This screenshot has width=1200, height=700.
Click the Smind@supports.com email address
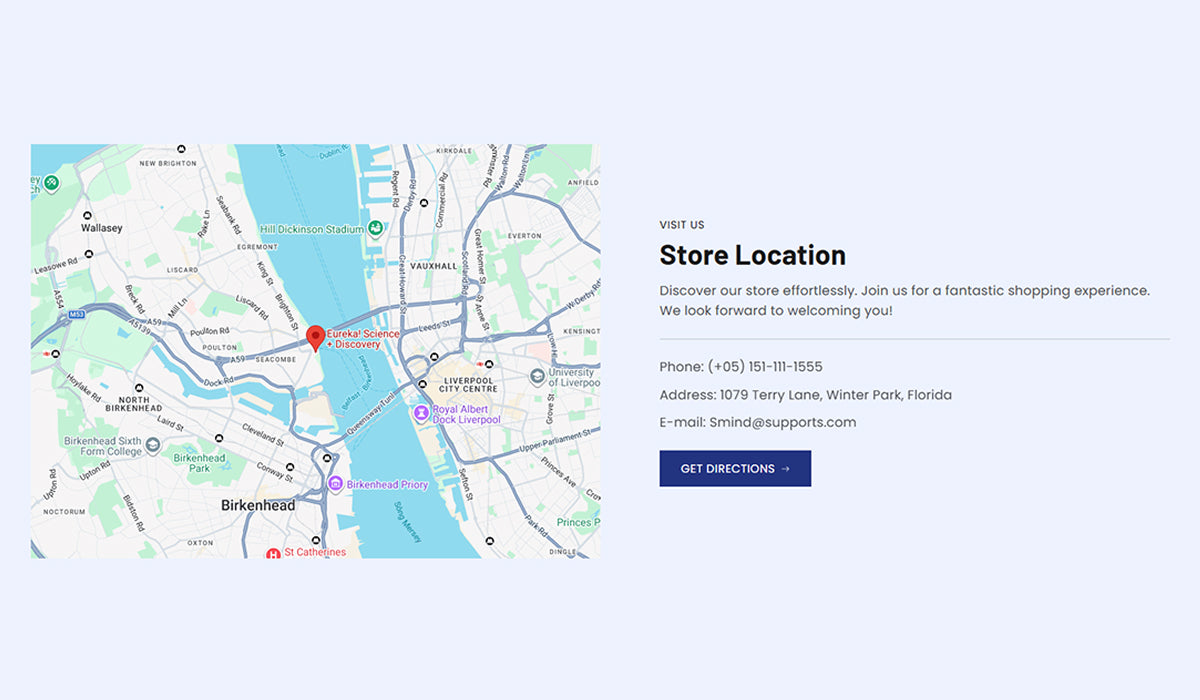(x=783, y=422)
